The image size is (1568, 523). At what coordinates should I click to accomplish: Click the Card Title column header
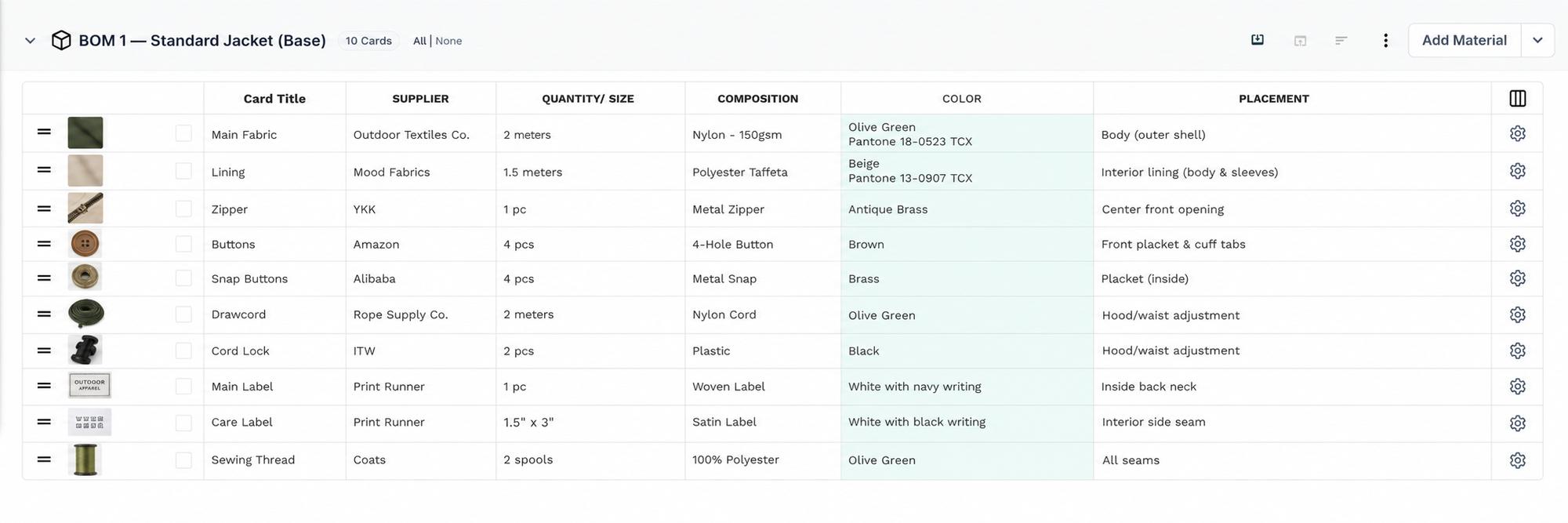click(274, 99)
